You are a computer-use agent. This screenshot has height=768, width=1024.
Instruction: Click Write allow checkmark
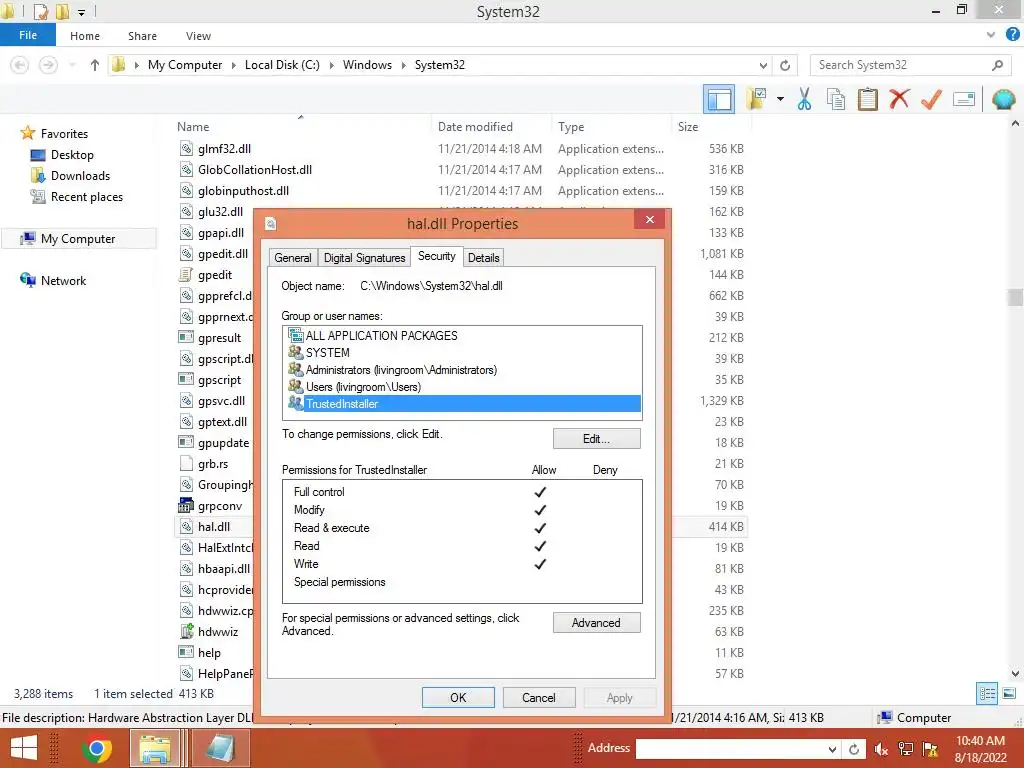(540, 564)
